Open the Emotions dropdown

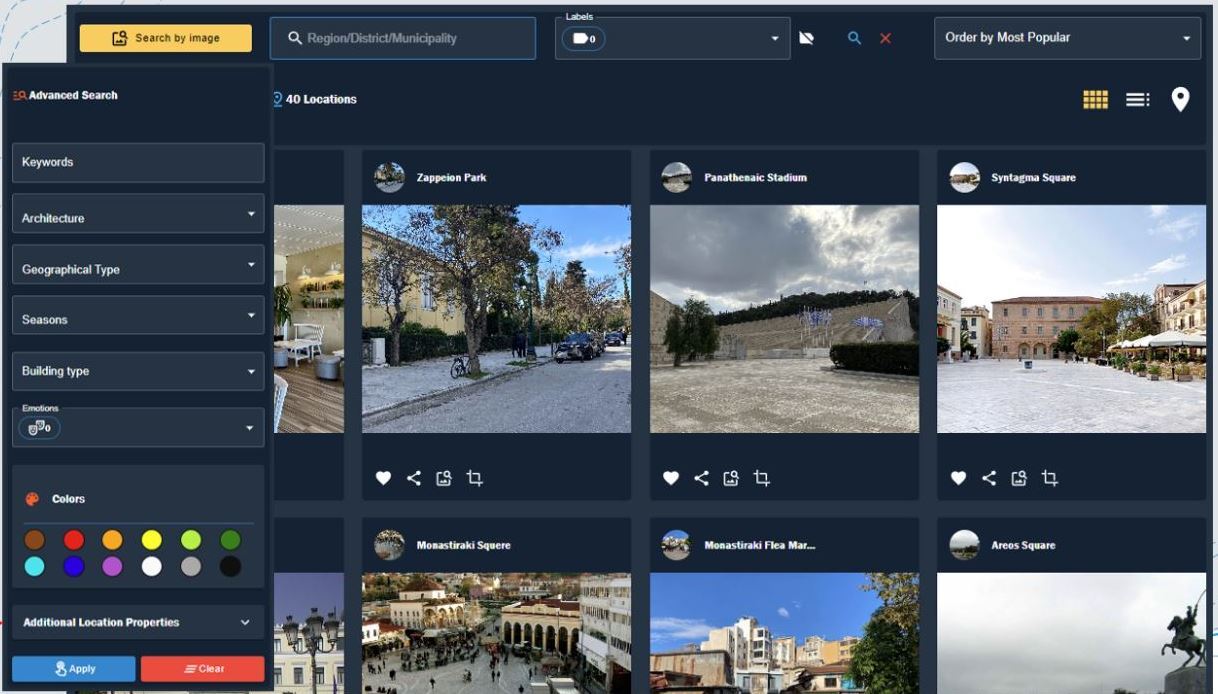(138, 428)
